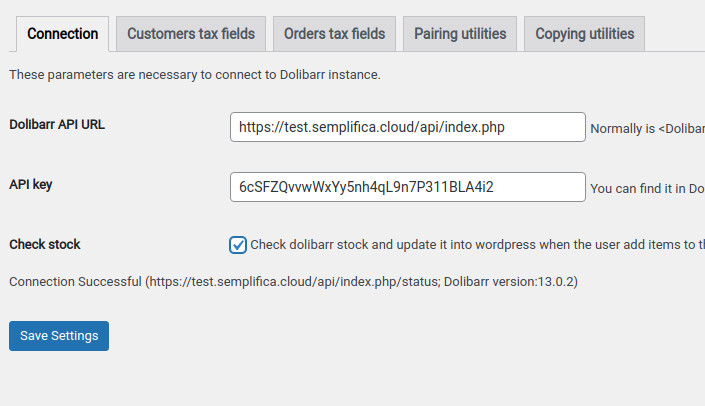
Task: Click the Save Settings button
Action: click(x=59, y=336)
